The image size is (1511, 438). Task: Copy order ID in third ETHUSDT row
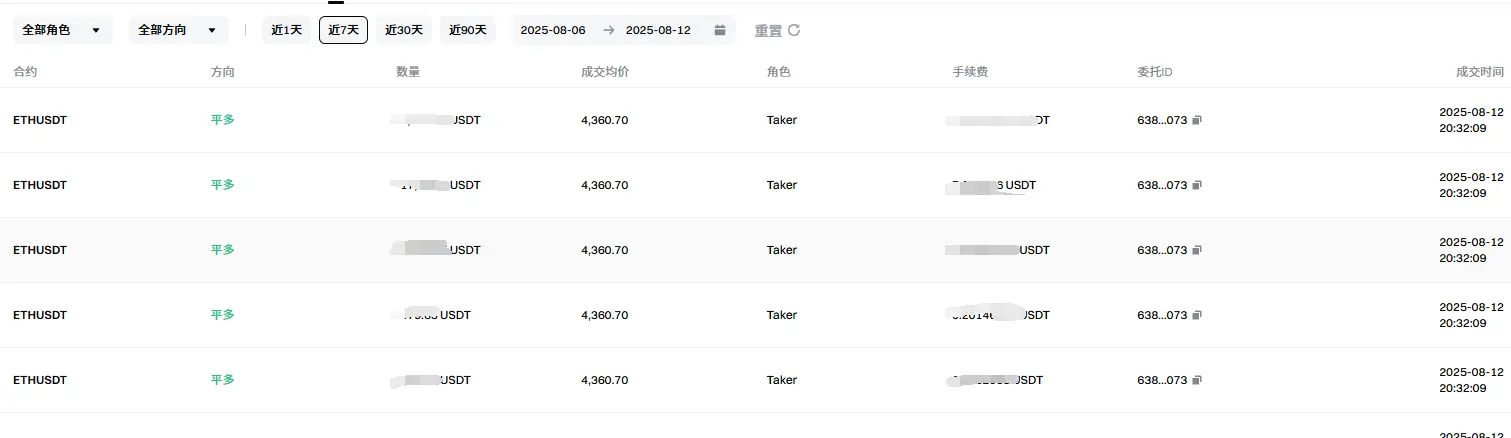[x=1197, y=250]
